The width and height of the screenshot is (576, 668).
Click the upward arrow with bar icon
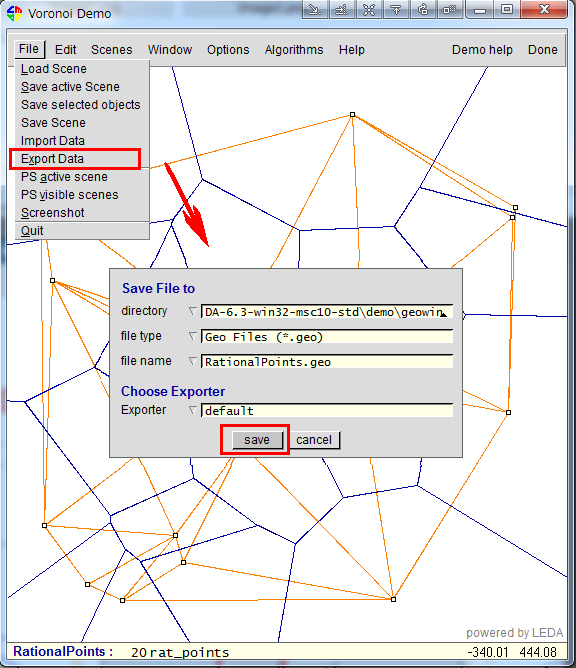(x=396, y=9)
